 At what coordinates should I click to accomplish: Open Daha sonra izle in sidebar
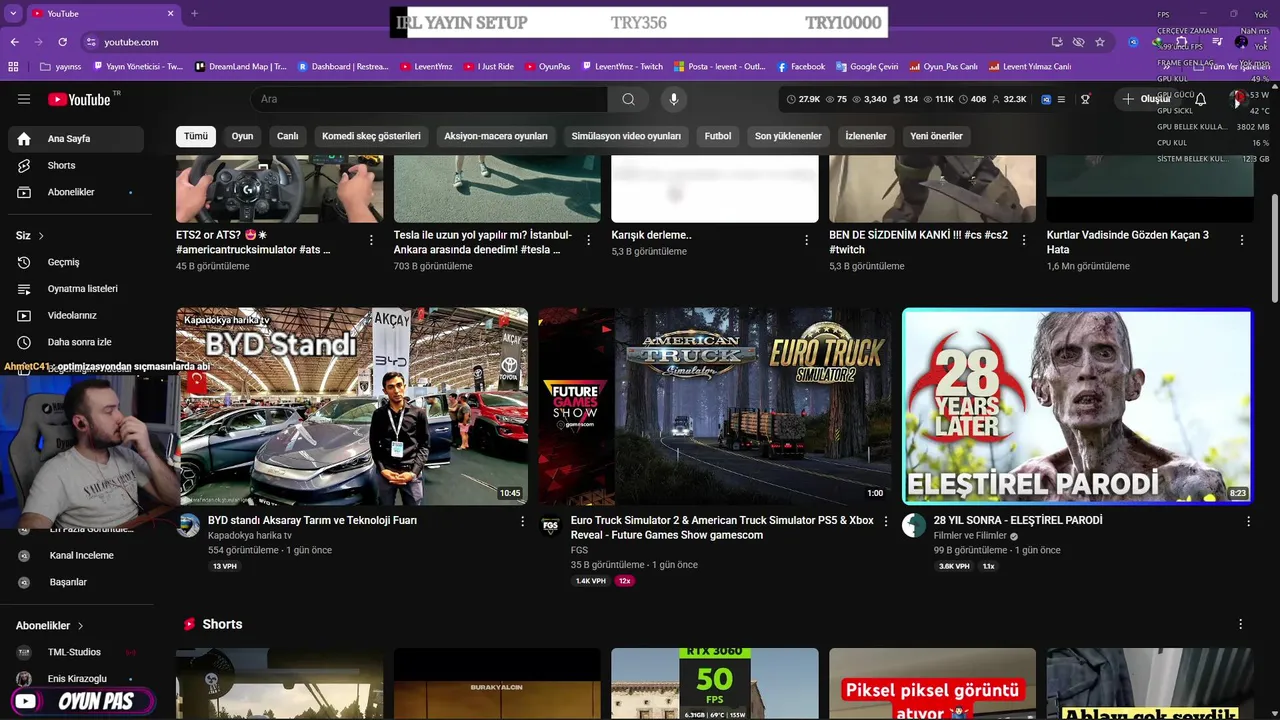point(76,342)
